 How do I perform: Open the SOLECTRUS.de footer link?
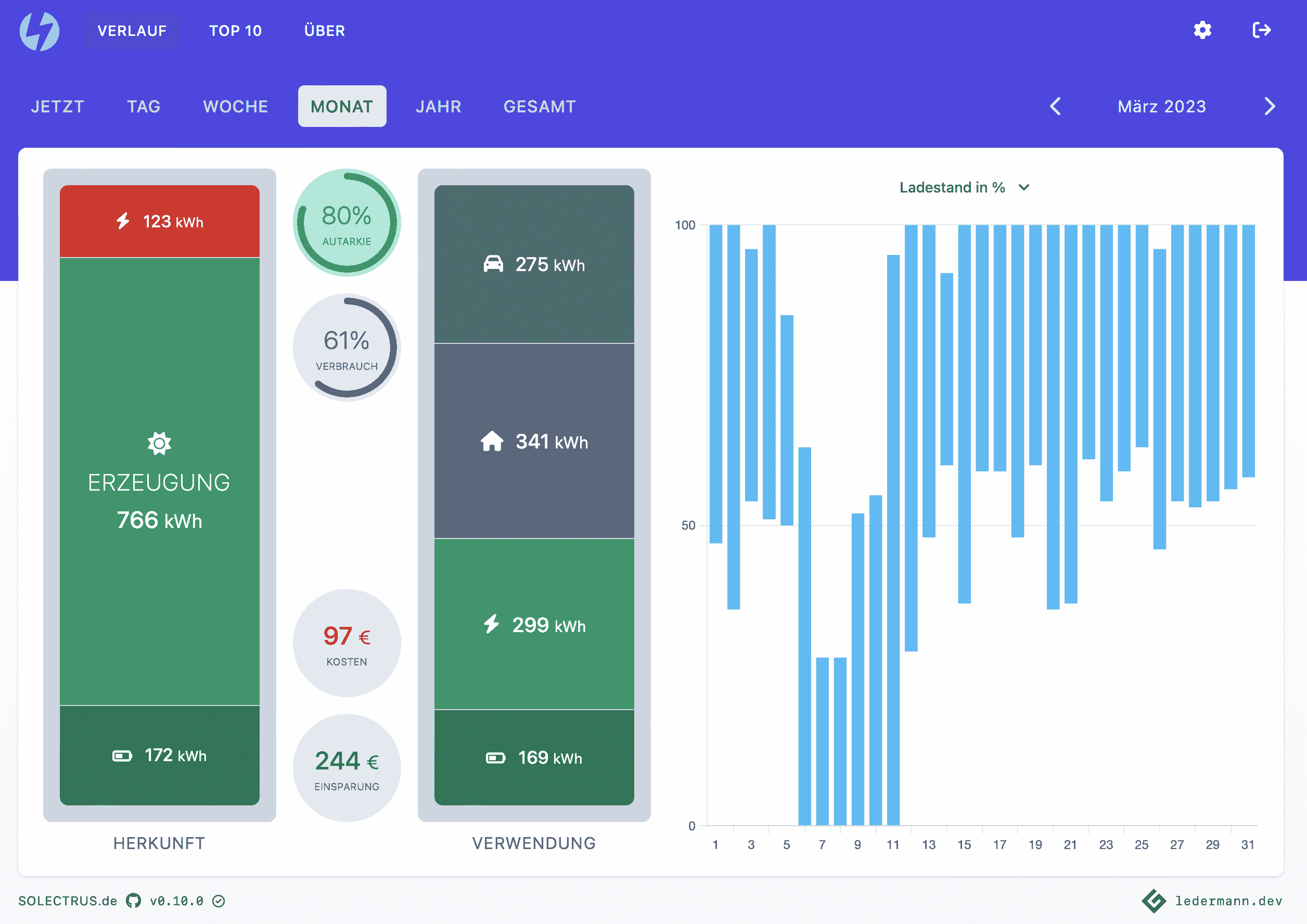coord(68,901)
